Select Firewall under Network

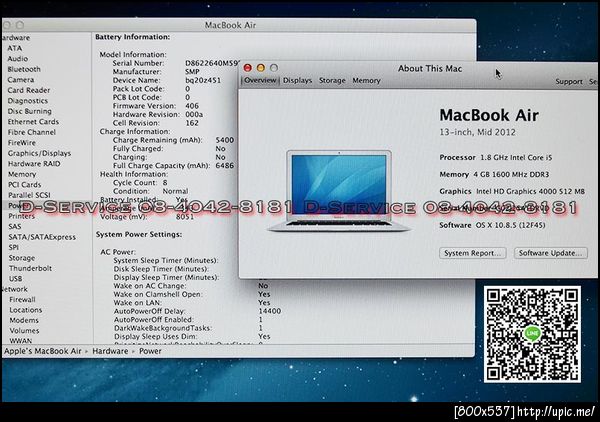(x=22, y=300)
